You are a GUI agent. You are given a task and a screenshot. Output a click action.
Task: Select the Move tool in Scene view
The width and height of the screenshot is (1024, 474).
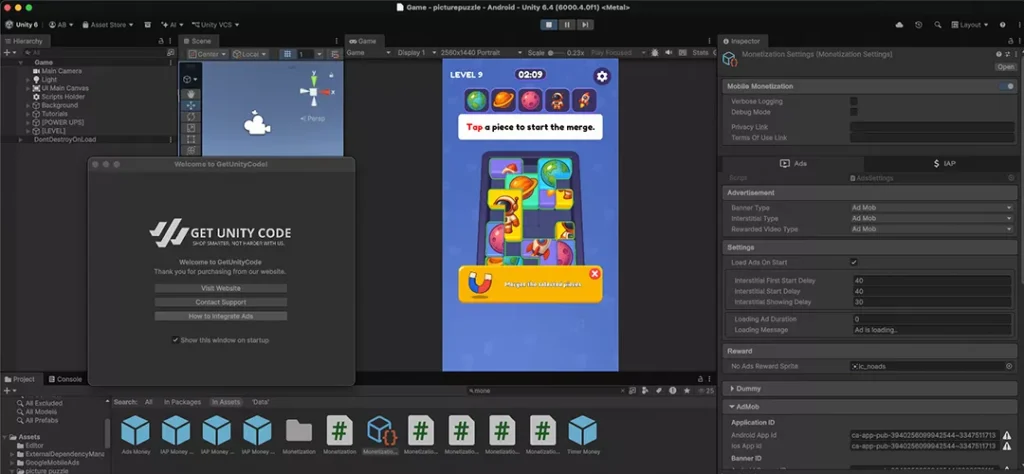190,105
